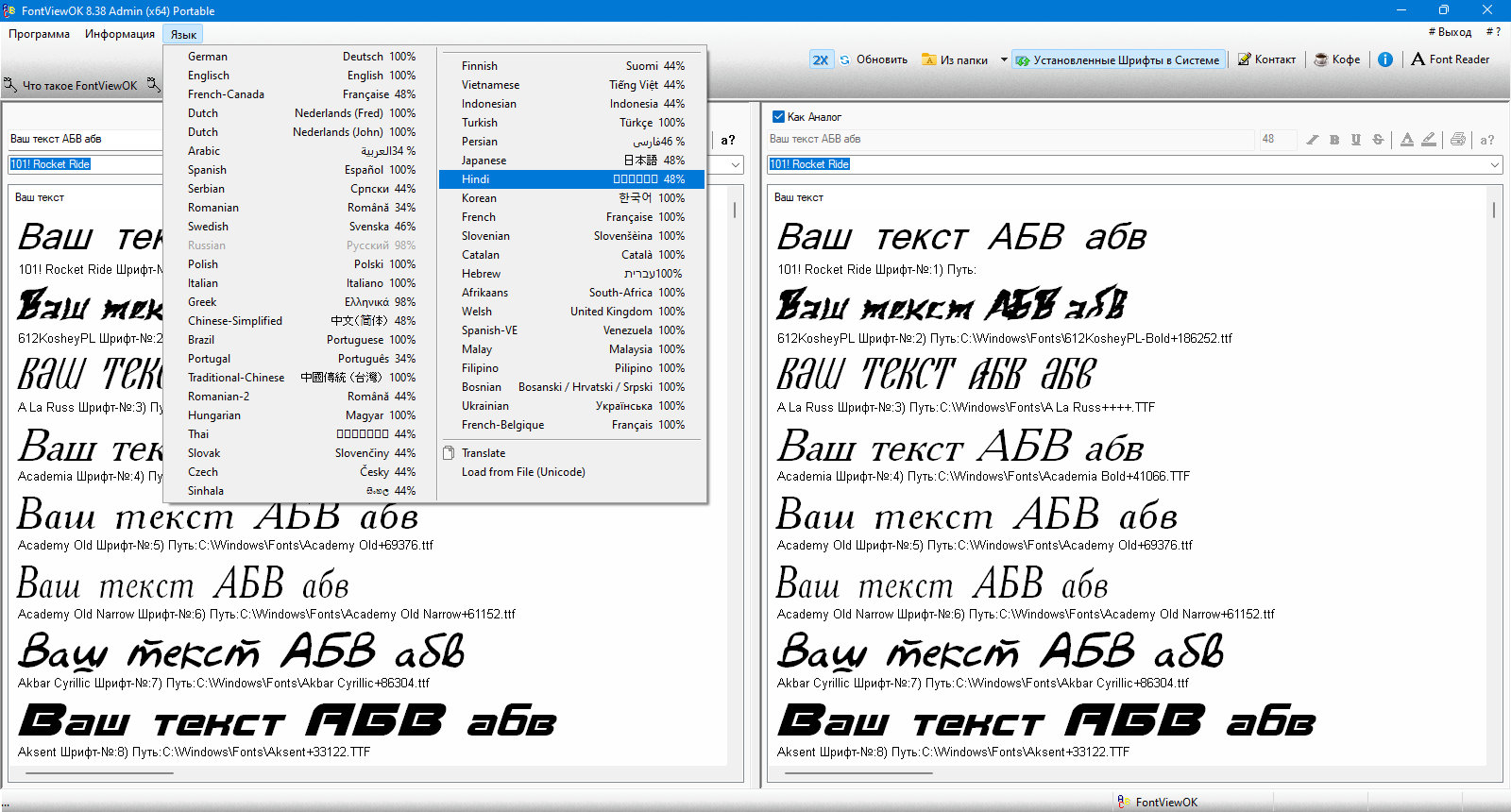
Task: Open font color icon in right pane
Action: (x=1407, y=140)
